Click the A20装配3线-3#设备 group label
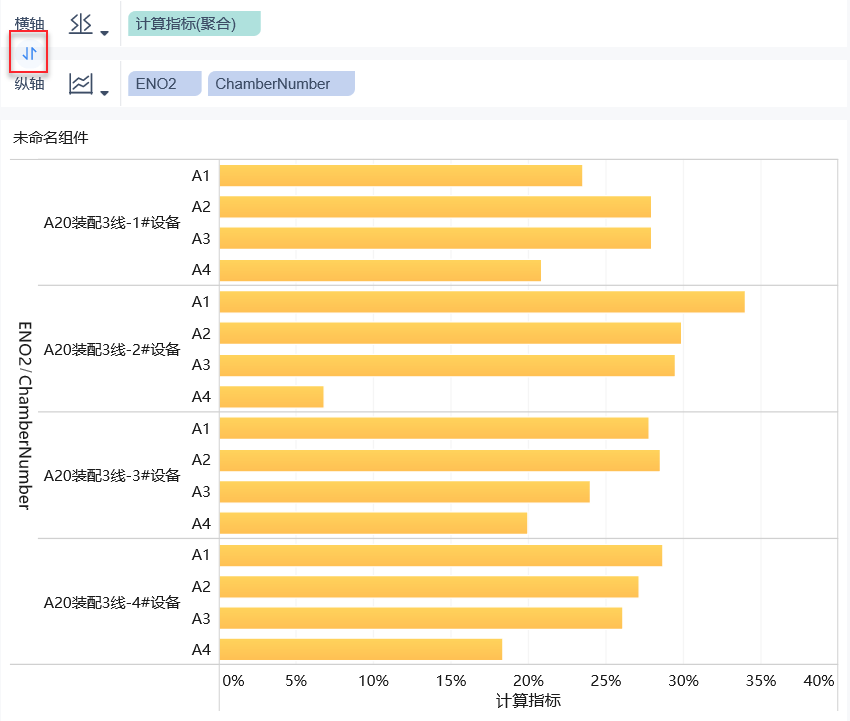This screenshot has width=850, height=721. click(x=112, y=475)
